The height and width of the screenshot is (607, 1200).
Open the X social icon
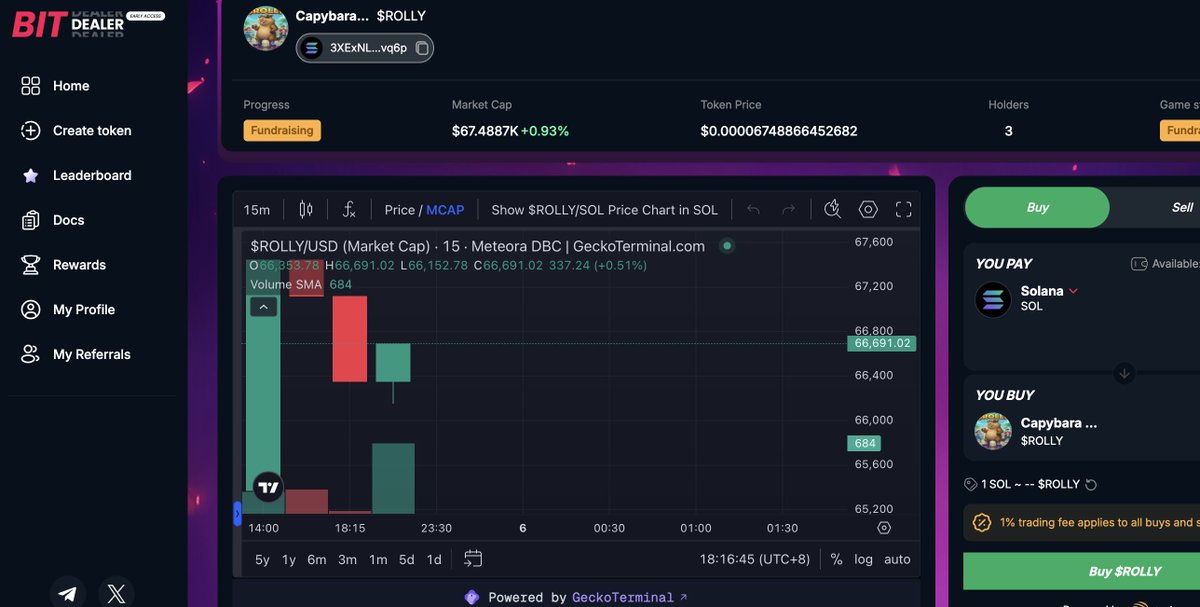pos(116,594)
